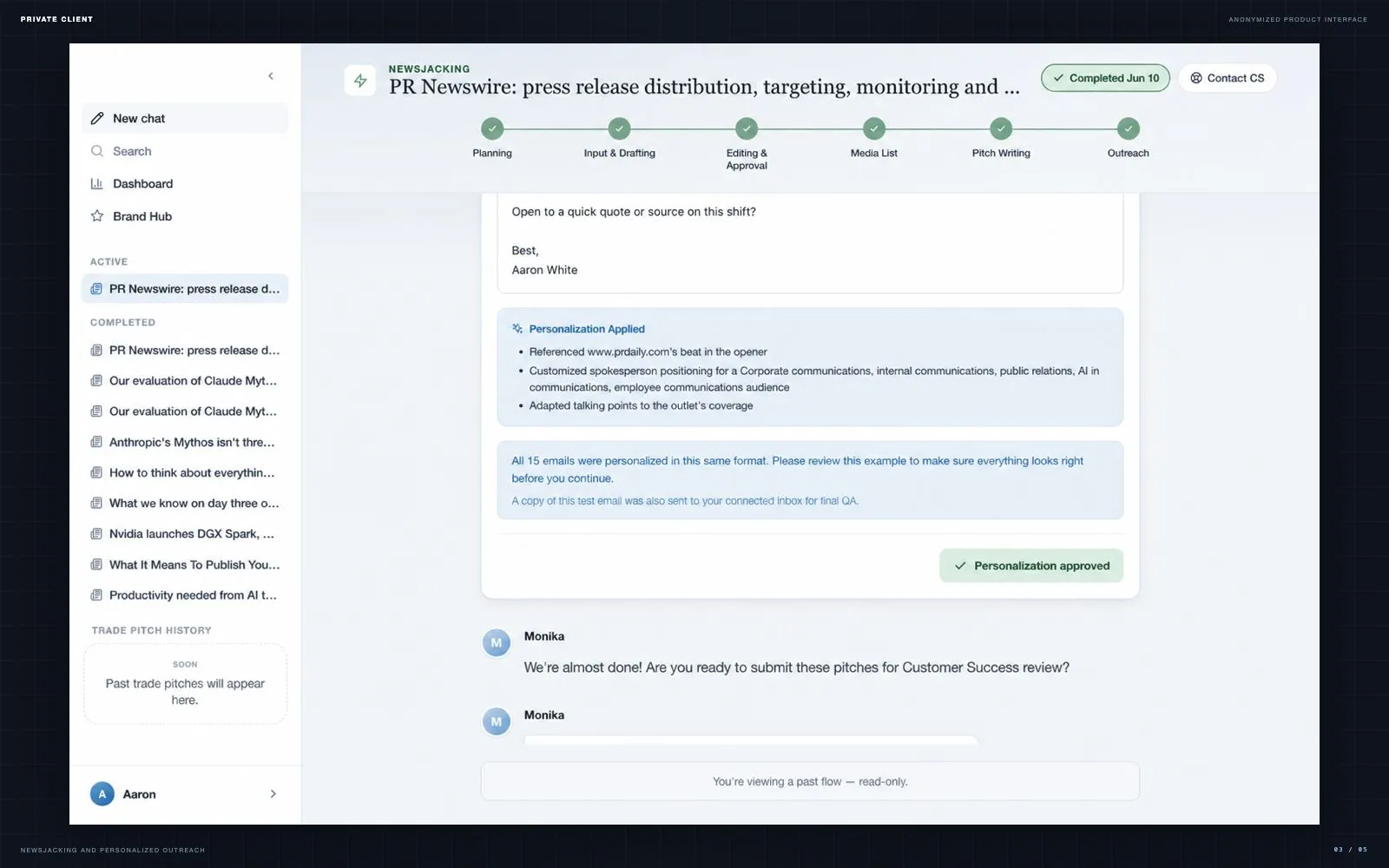Click the Completed Jun 10 status badge
The width and height of the screenshot is (1389, 868).
click(x=1106, y=78)
